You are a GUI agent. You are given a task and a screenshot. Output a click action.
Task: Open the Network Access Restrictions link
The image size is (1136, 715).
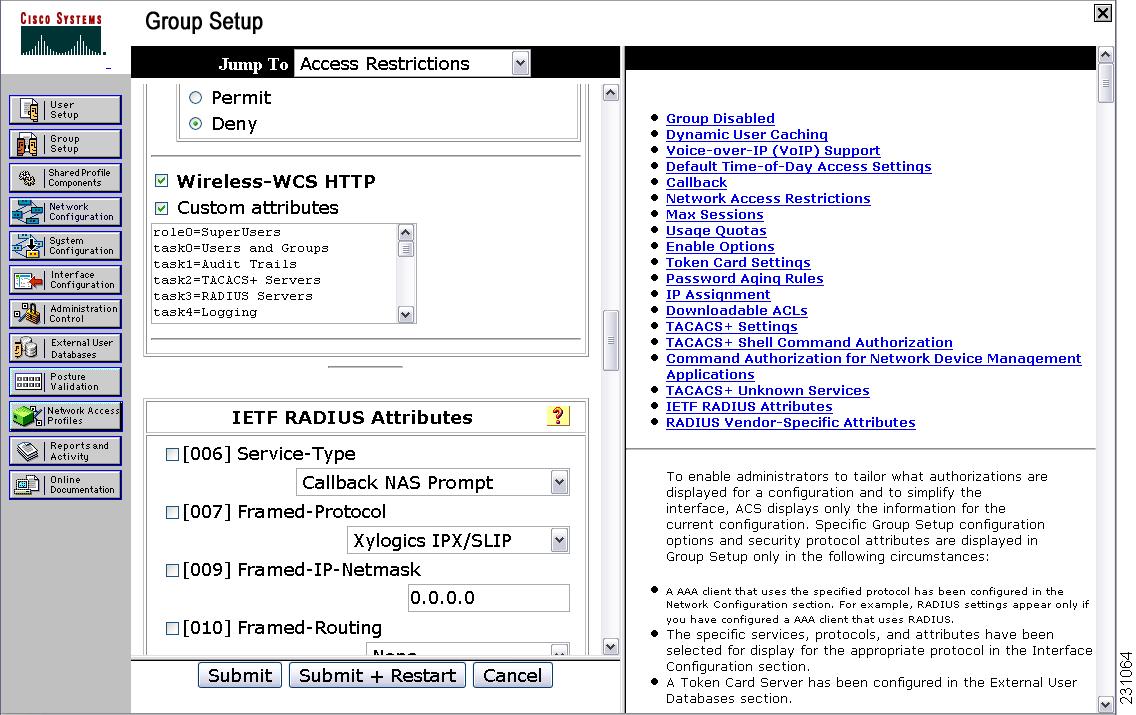768,198
